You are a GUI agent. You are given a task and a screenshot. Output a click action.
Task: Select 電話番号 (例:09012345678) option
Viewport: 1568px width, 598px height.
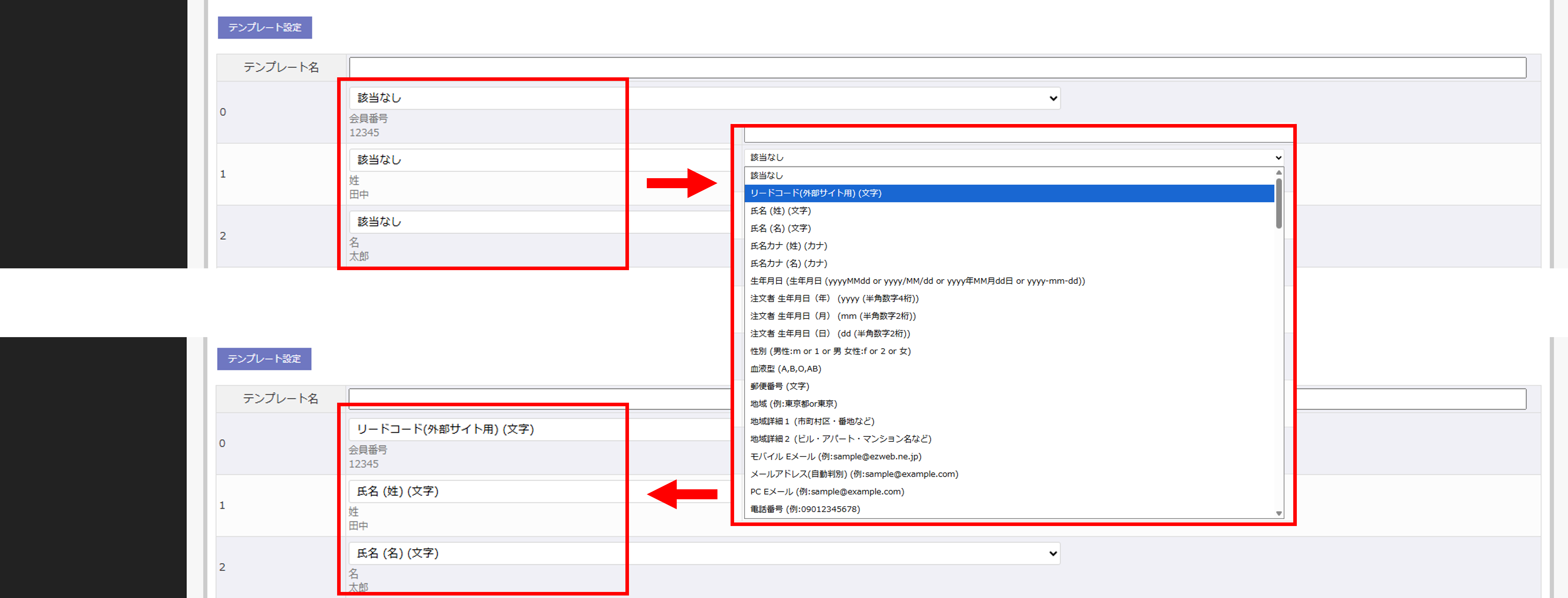(x=805, y=510)
